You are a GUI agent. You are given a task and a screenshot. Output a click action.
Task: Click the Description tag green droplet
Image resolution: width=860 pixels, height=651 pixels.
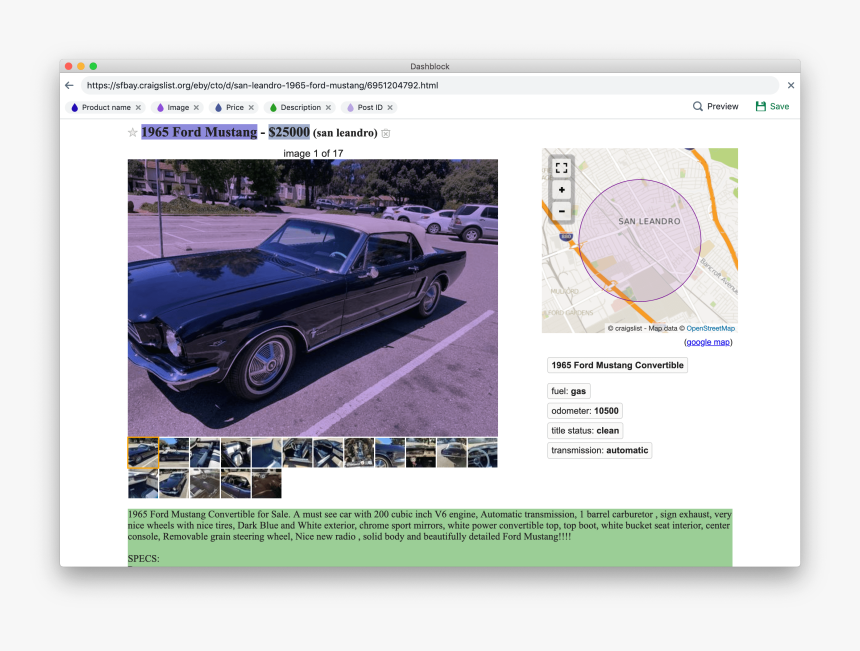273,107
